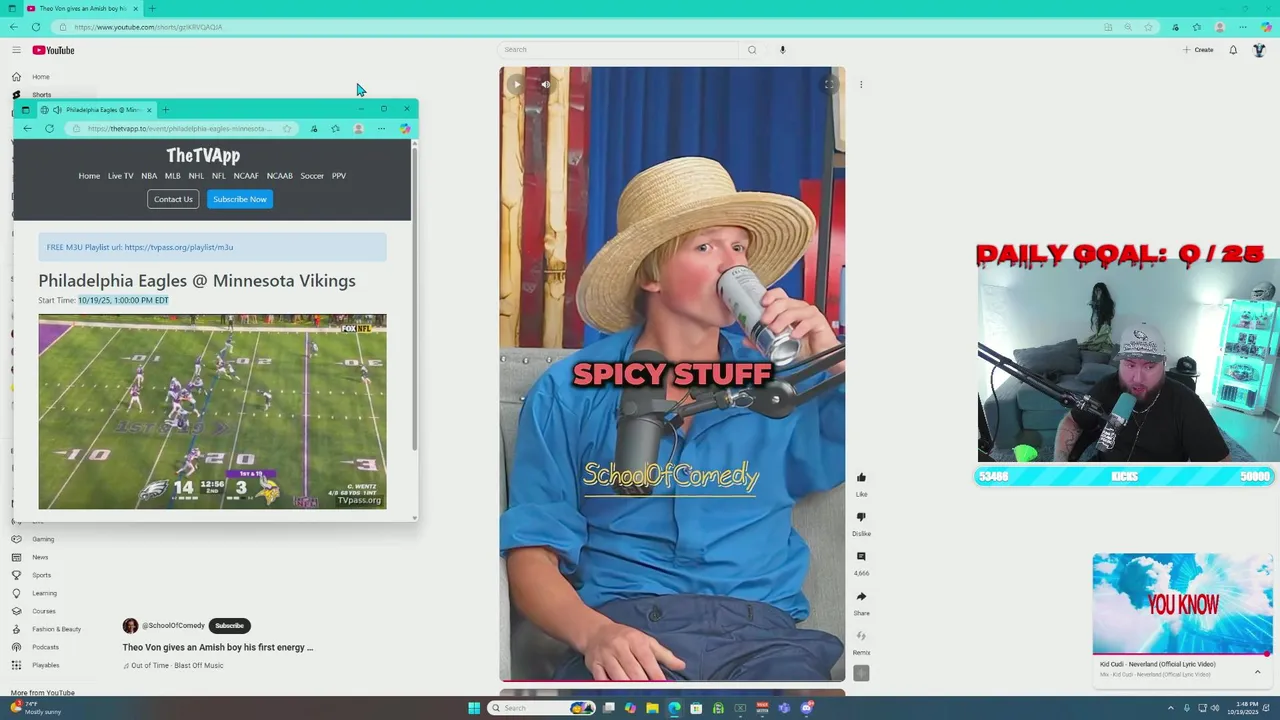
Task: Open the @SchoolOfComedy channel link
Action: click(173, 626)
